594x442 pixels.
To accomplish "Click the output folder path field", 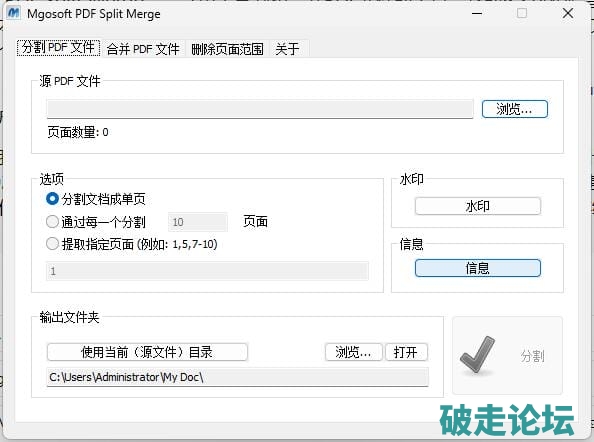I will point(238,377).
